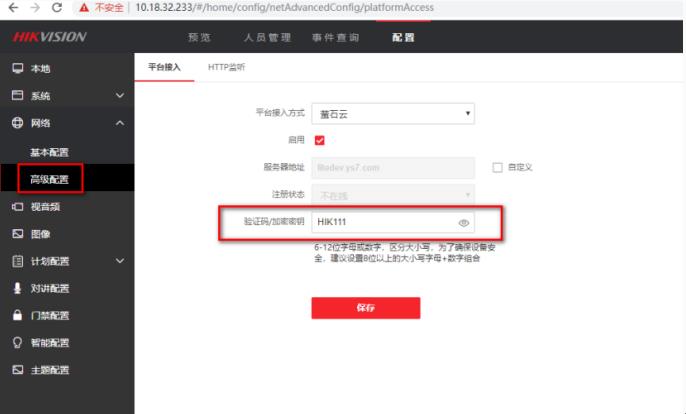
Task: Open the 注册状态 dropdown
Action: (393, 194)
